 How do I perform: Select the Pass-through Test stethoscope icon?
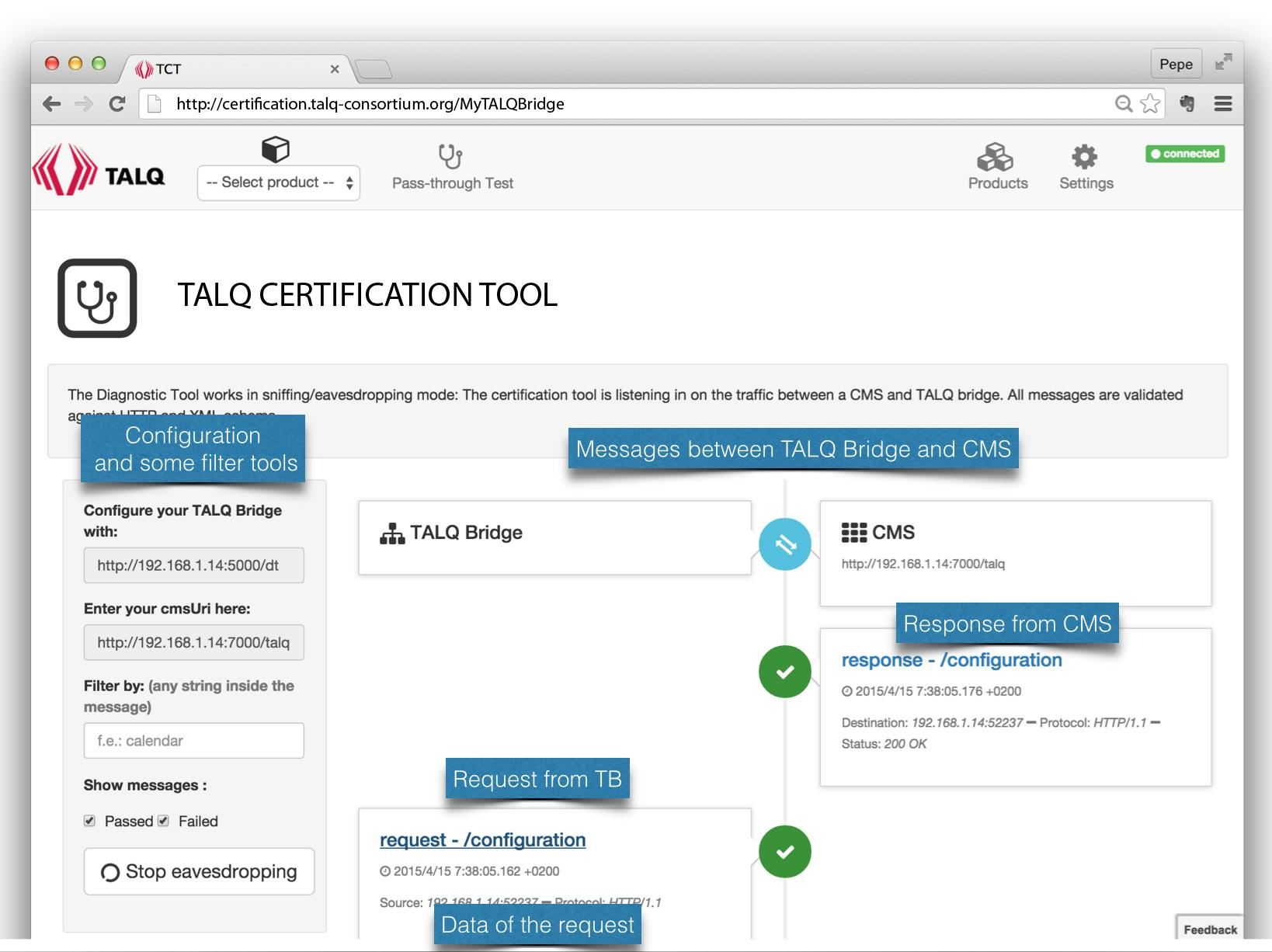451,155
